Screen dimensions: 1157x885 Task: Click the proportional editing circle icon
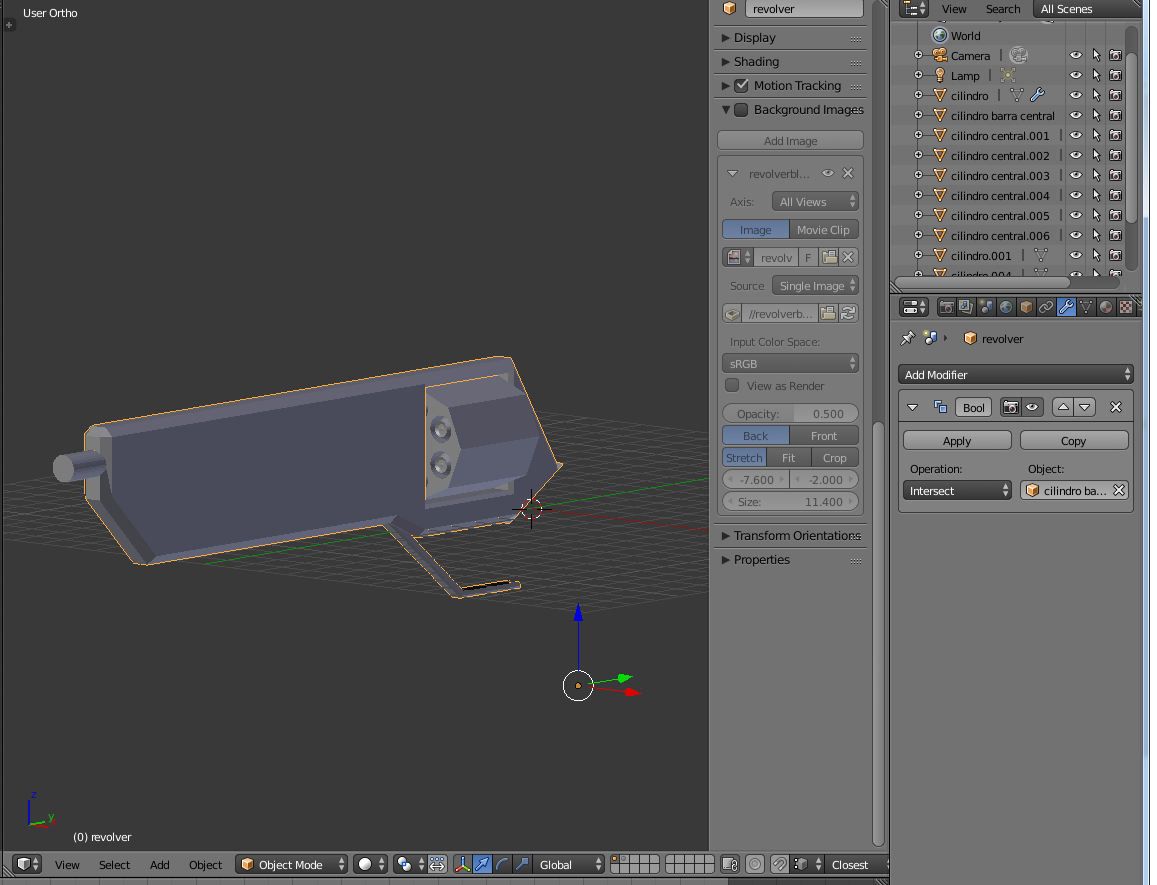tap(755, 864)
